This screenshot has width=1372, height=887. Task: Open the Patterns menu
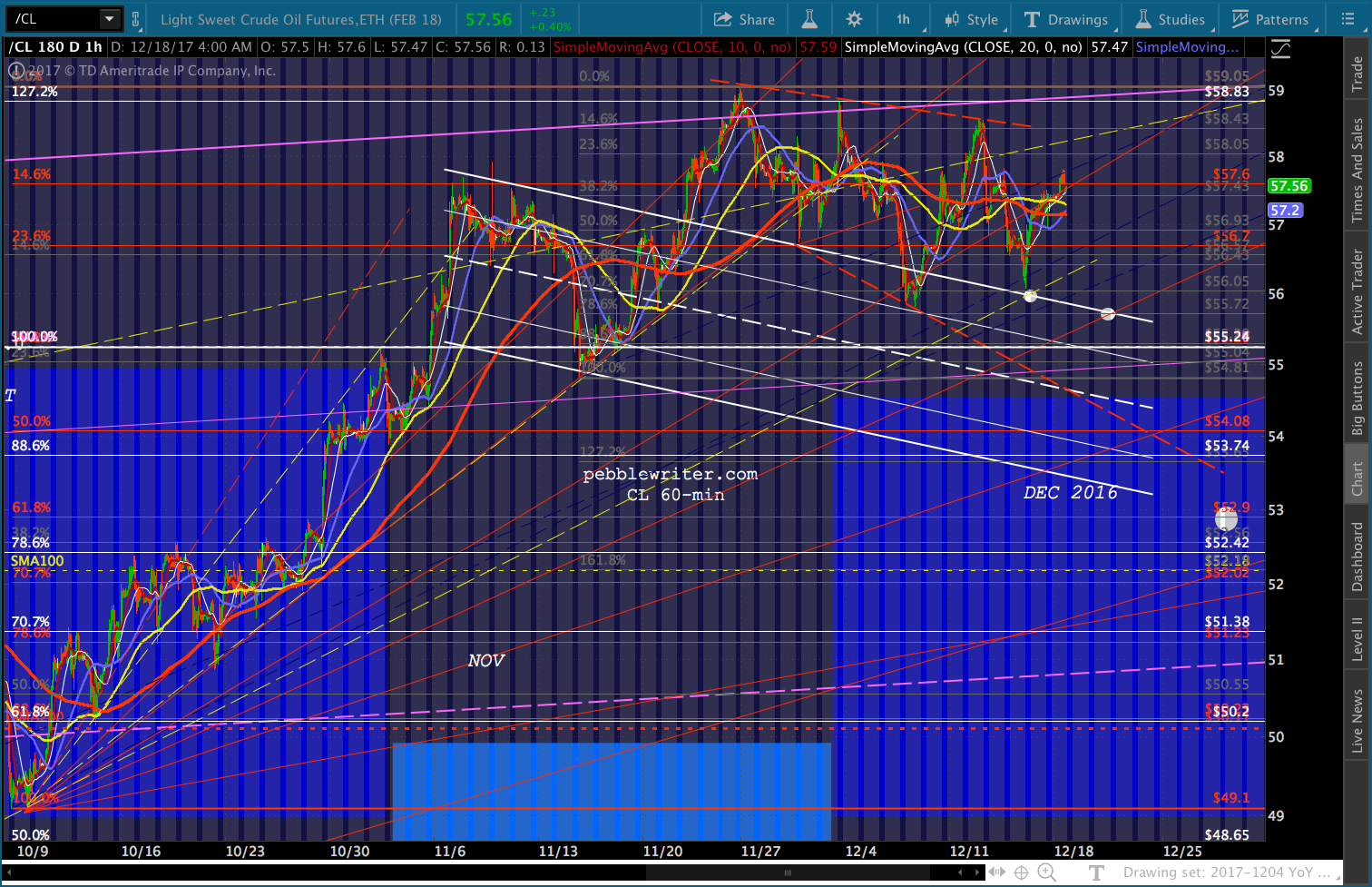tap(1270, 19)
